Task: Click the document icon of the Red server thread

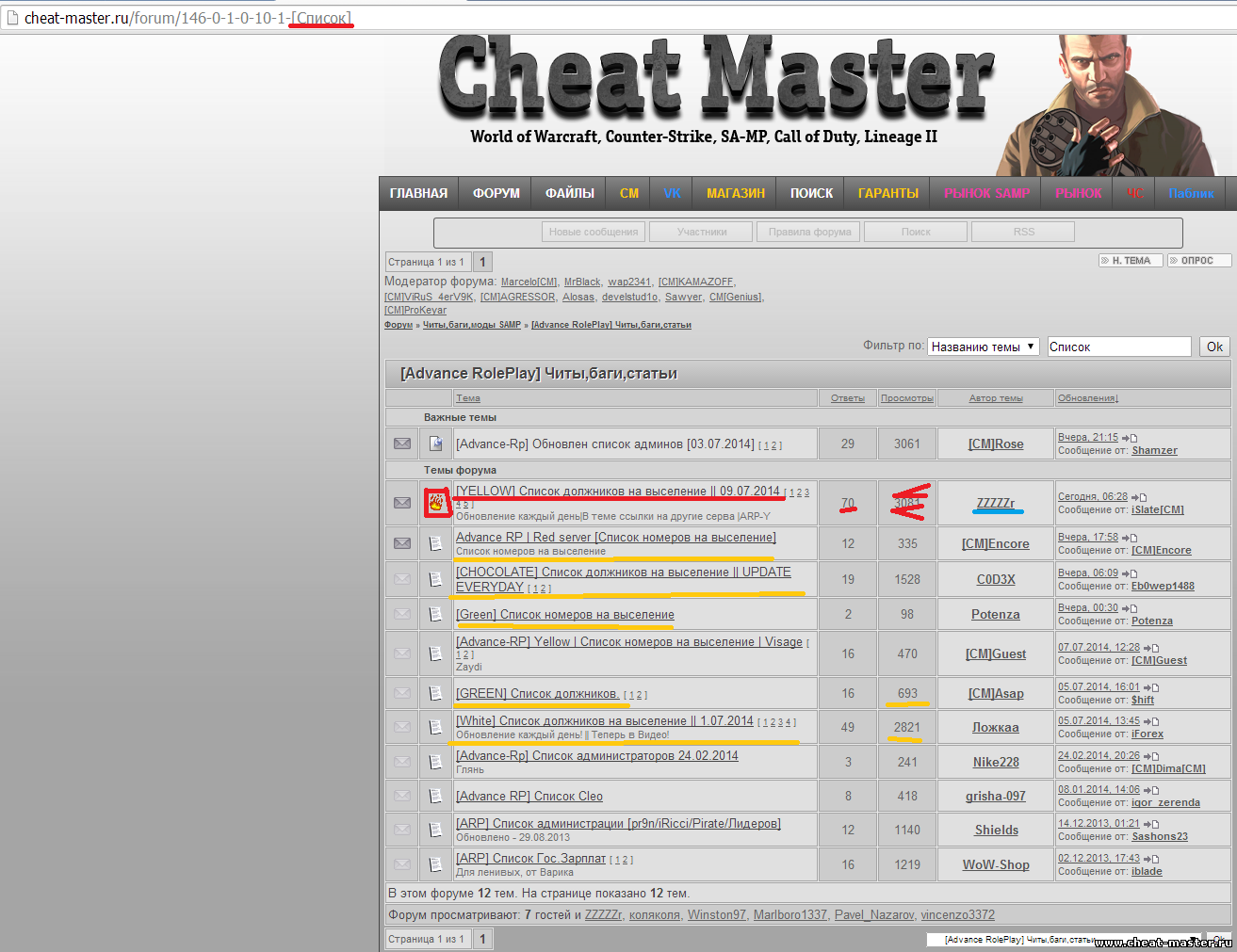Action: (x=435, y=543)
